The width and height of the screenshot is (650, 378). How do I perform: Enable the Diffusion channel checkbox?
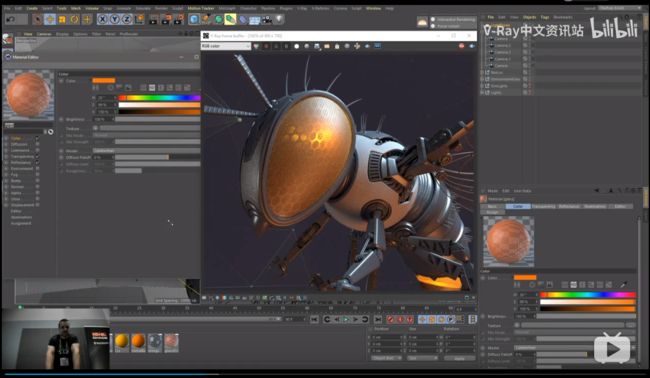(x=37, y=144)
